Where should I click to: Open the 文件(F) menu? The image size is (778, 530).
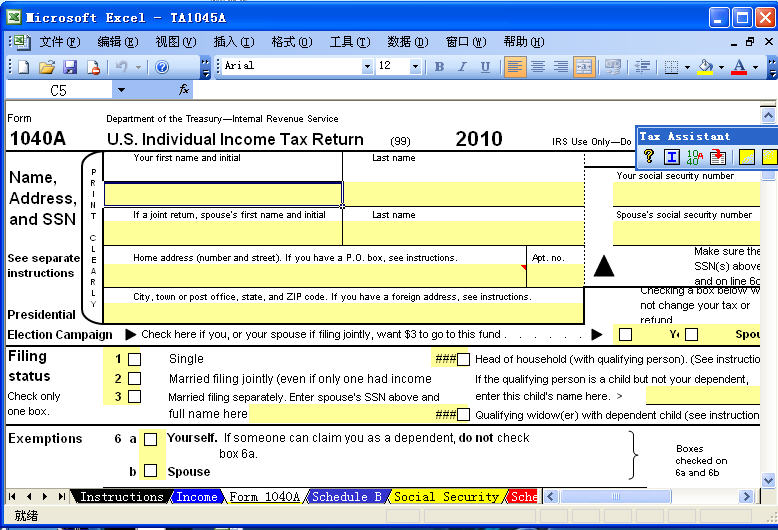click(60, 42)
